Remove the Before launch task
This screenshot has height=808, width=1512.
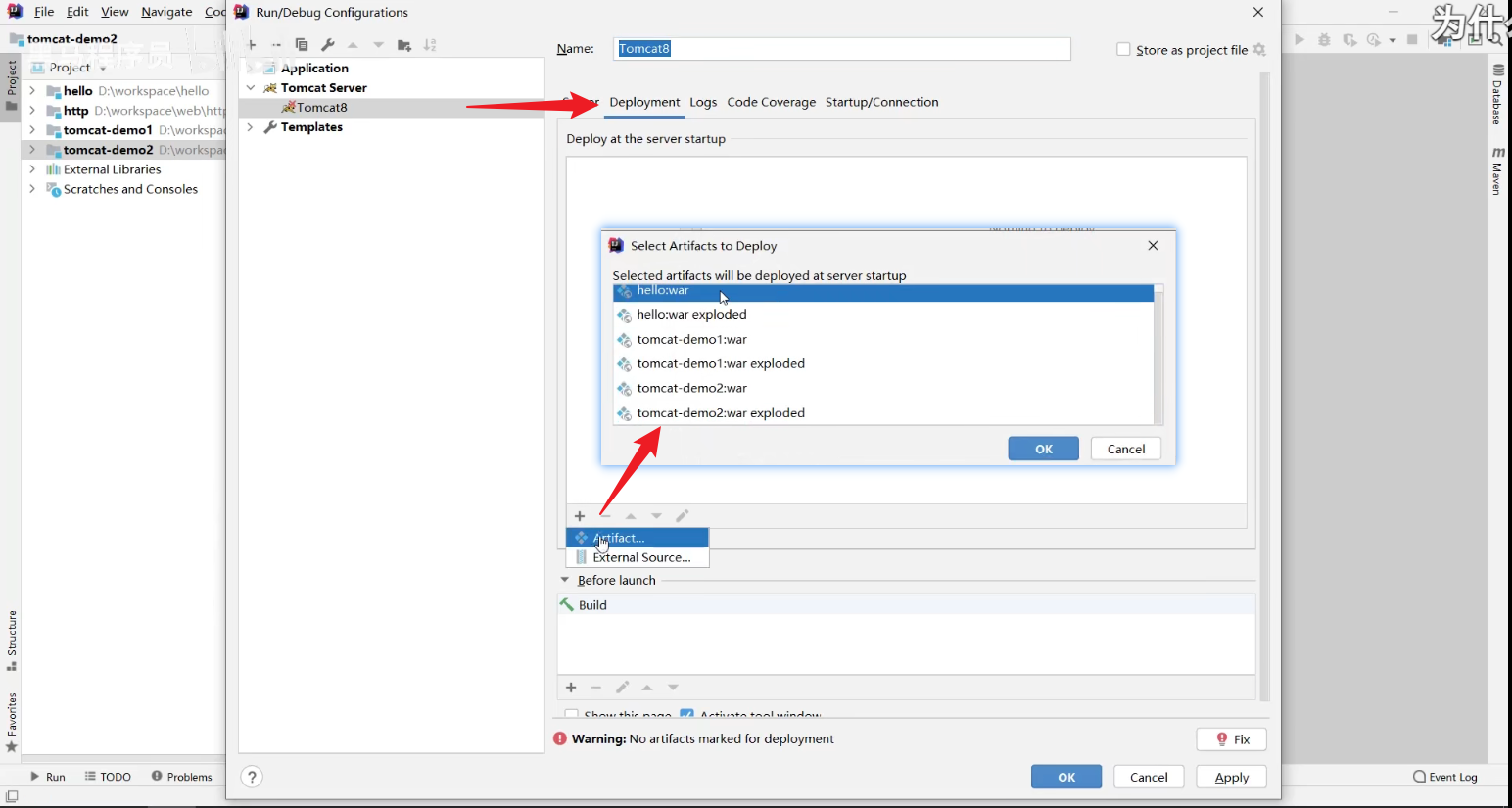(x=596, y=688)
